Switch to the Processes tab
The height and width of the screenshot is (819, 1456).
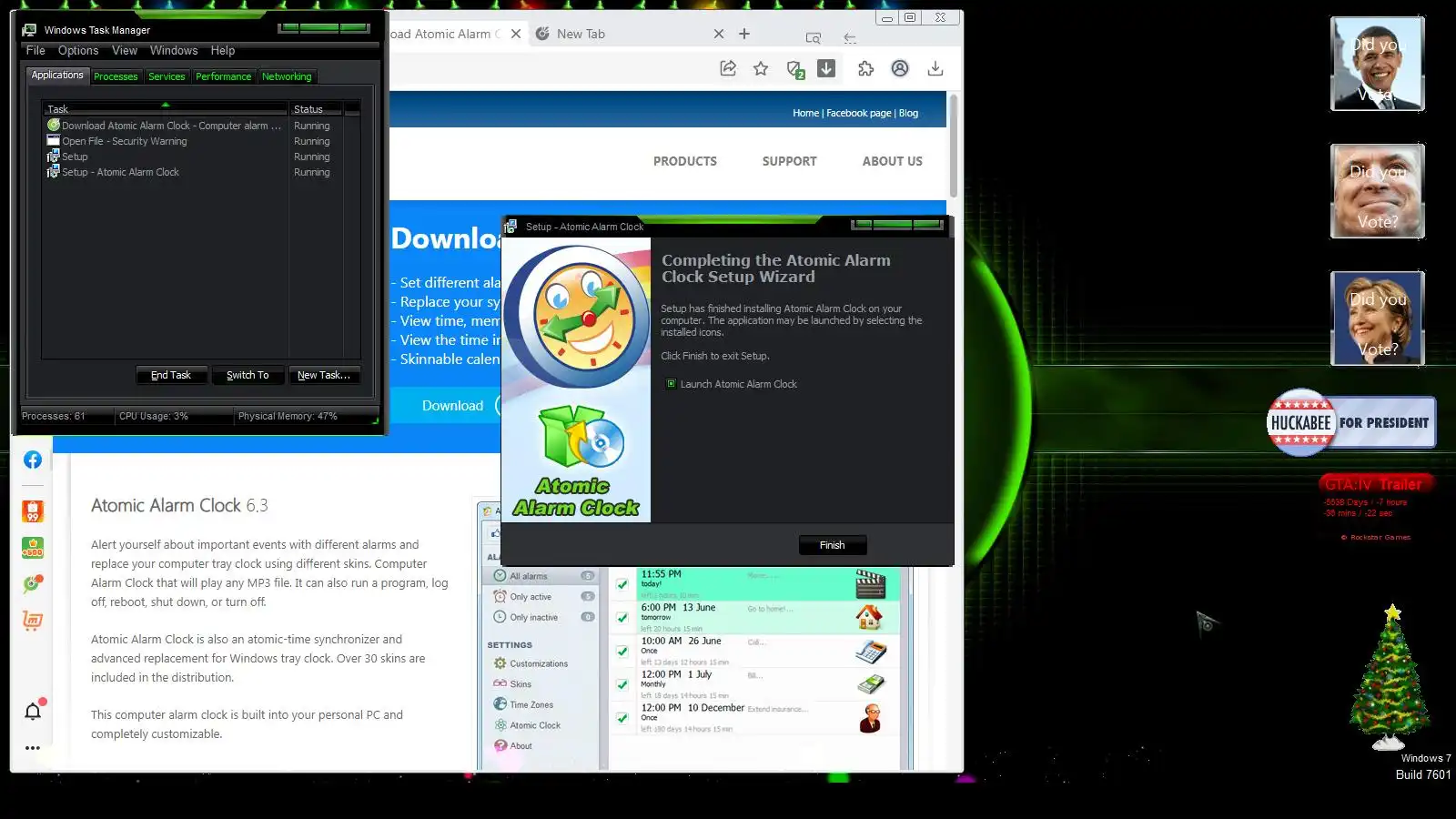[116, 76]
